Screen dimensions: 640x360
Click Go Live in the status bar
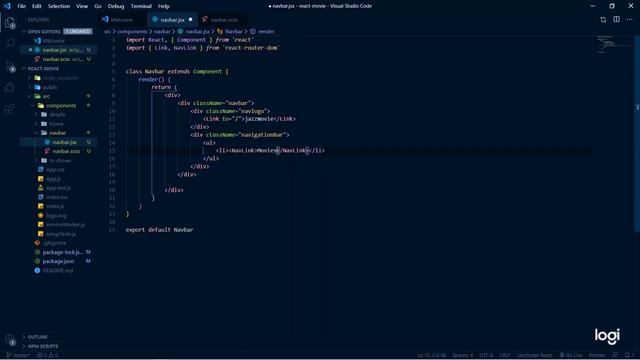tap(571, 355)
